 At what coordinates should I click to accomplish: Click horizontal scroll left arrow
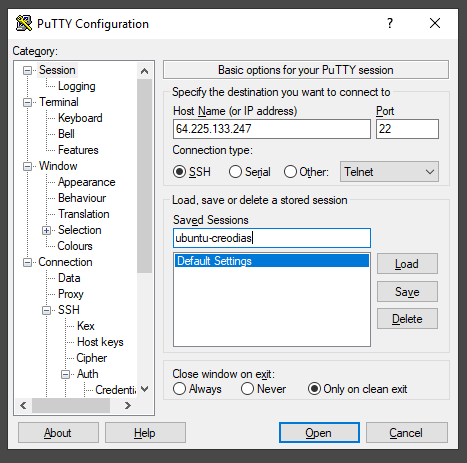[23, 405]
